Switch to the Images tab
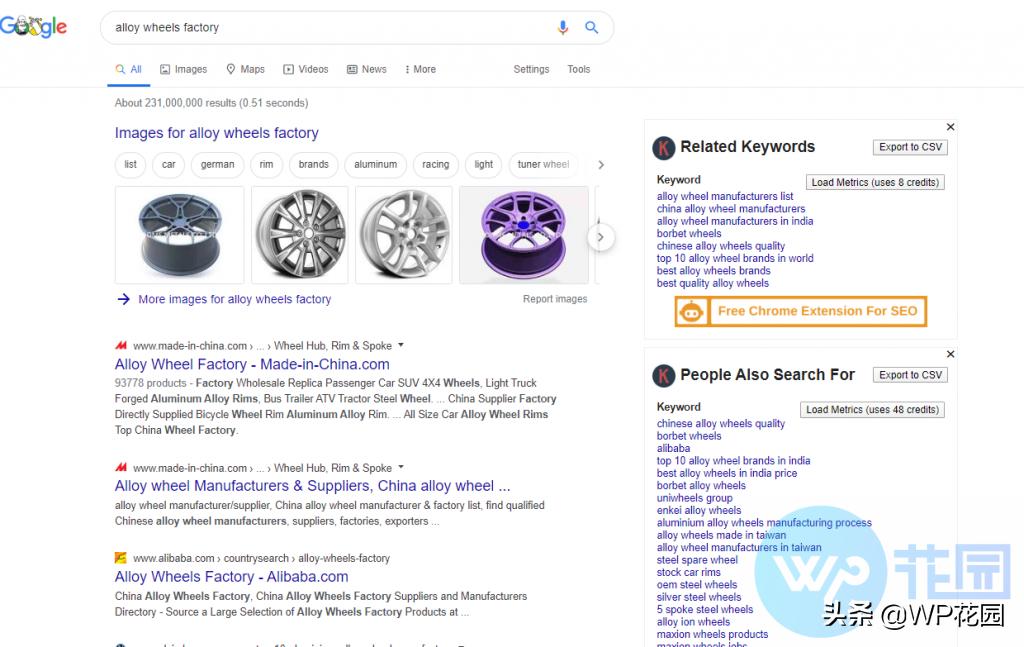 point(183,69)
